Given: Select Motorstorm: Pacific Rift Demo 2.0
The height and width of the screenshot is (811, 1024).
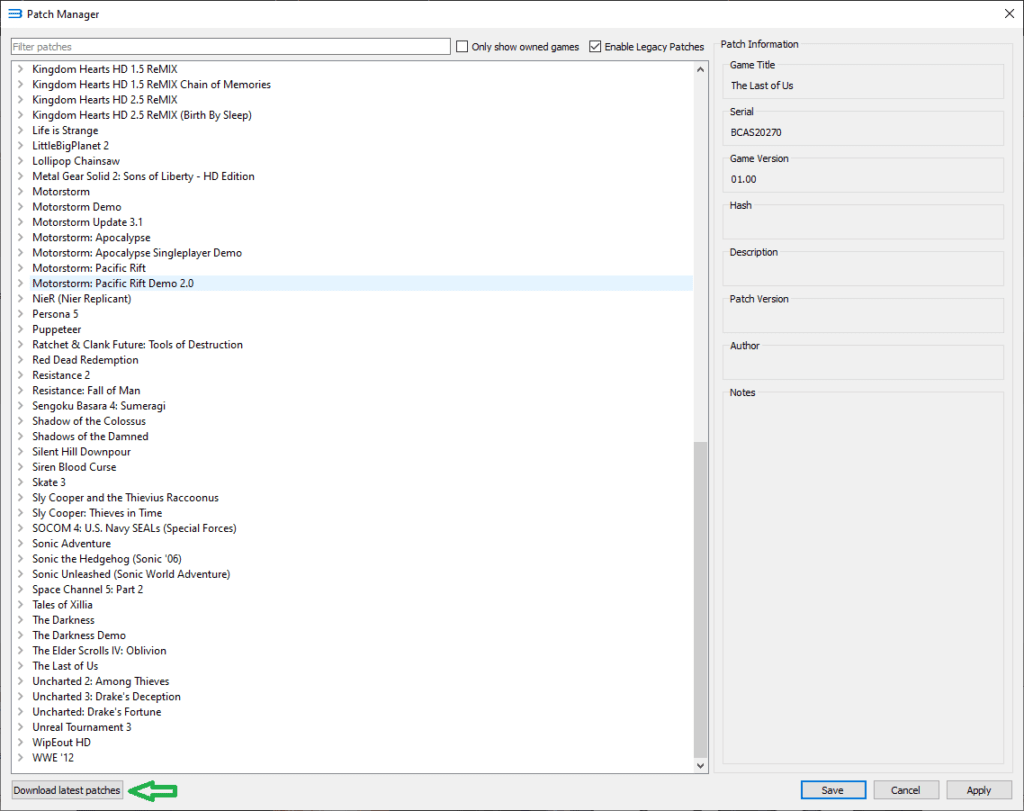Looking at the screenshot, I should (113, 283).
